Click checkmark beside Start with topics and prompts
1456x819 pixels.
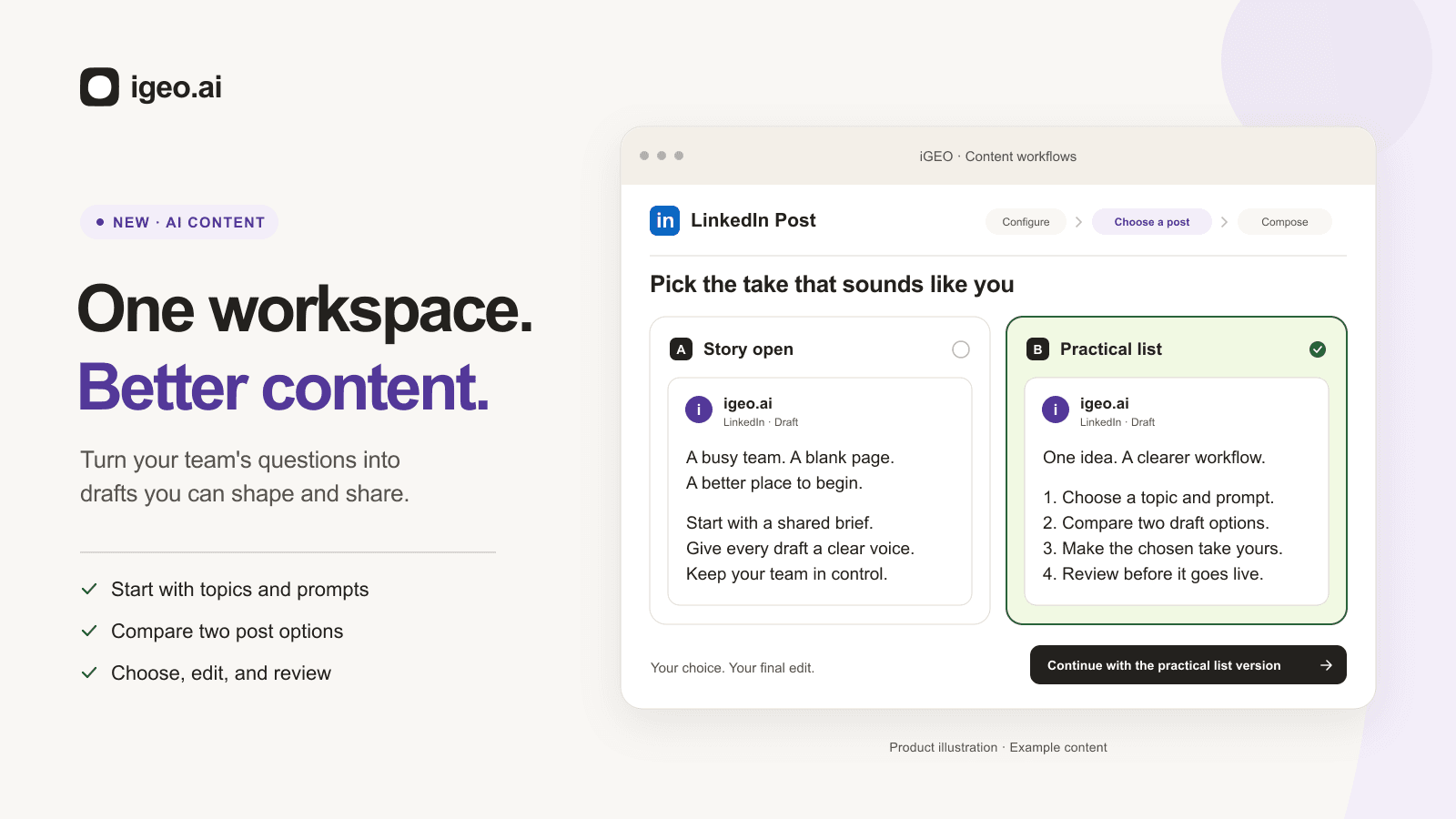click(x=89, y=589)
